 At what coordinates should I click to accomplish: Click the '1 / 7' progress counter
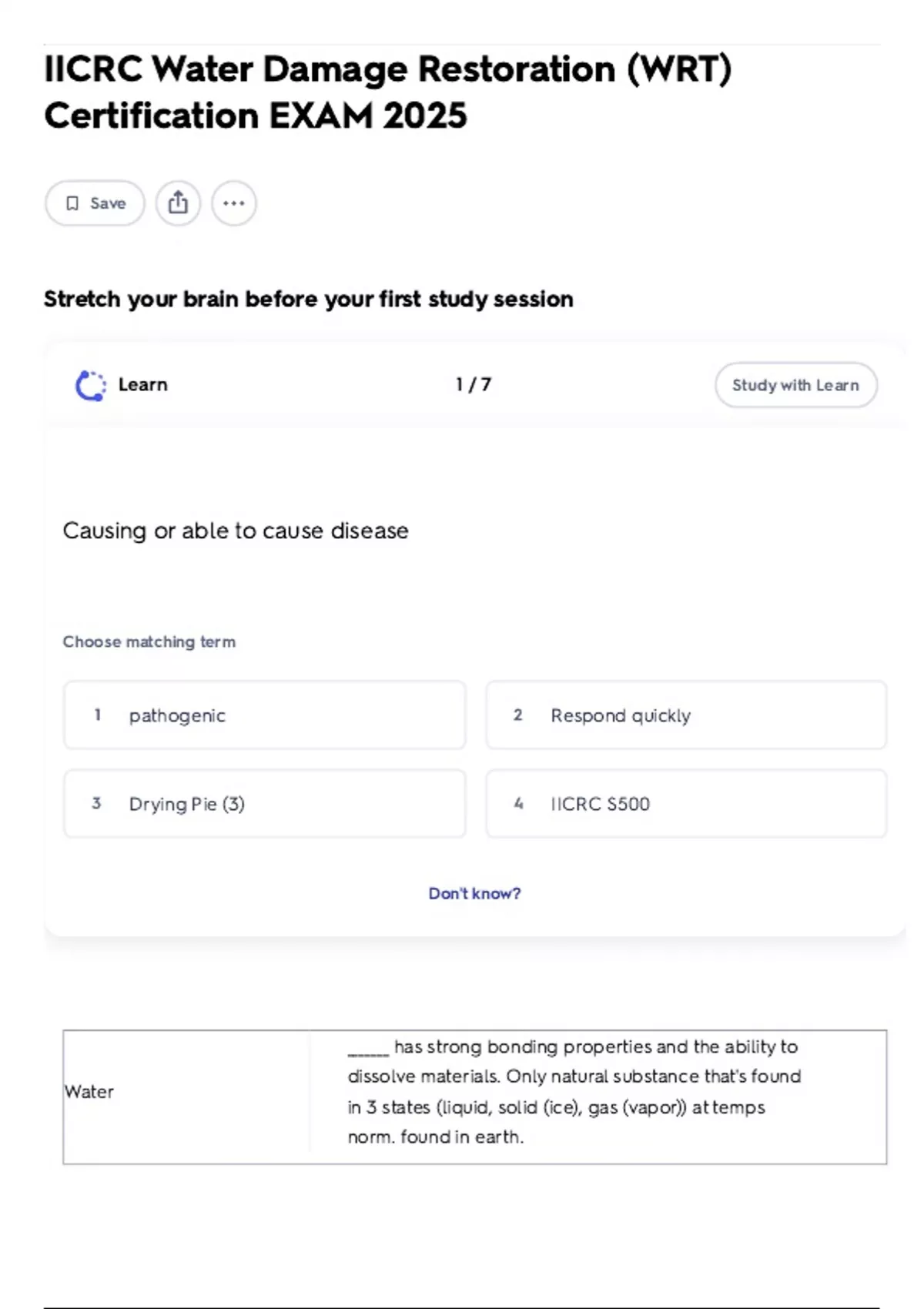click(x=473, y=384)
